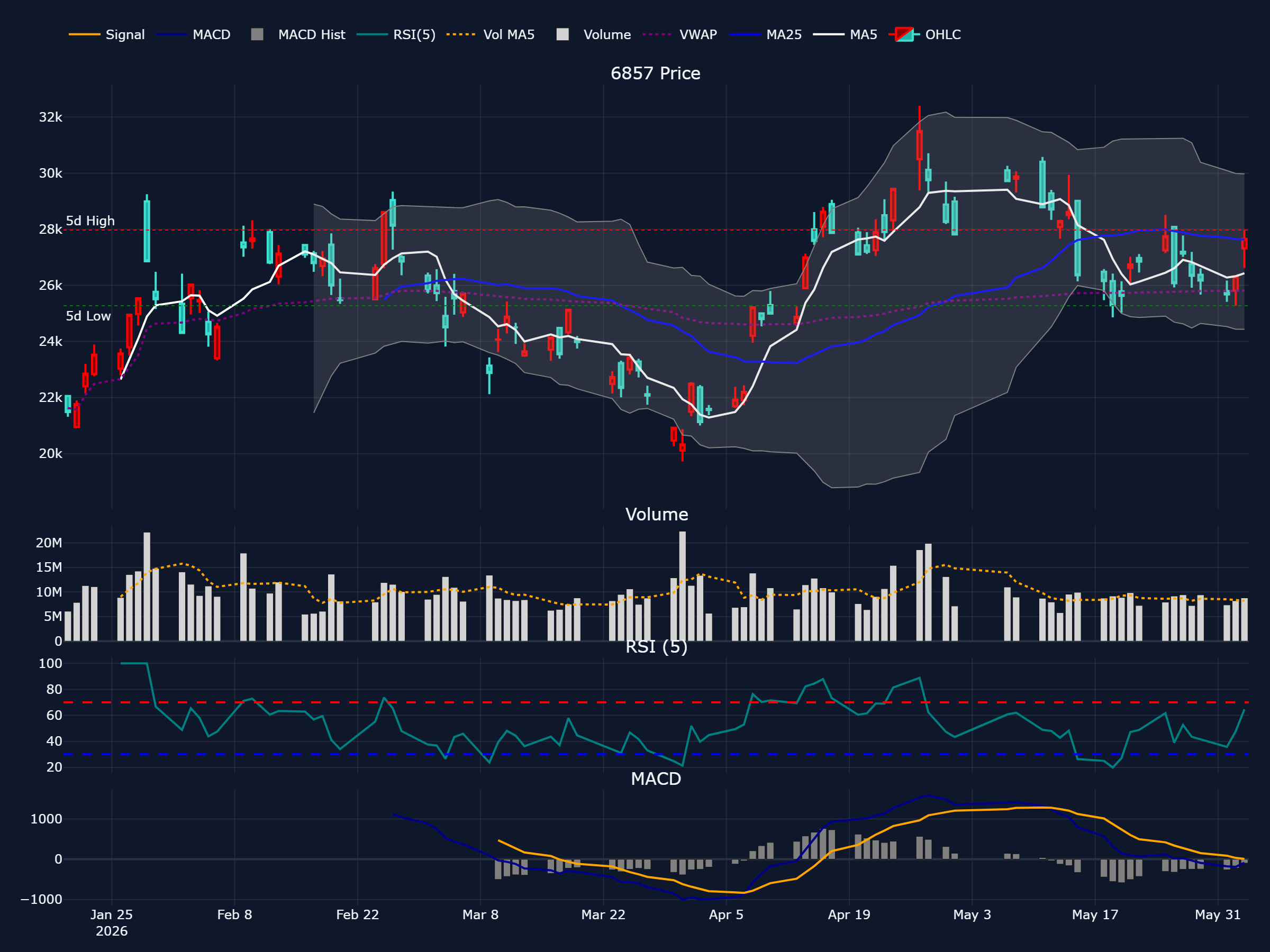Click the "MACD" subplot title
The image size is (1270, 952).
click(656, 779)
